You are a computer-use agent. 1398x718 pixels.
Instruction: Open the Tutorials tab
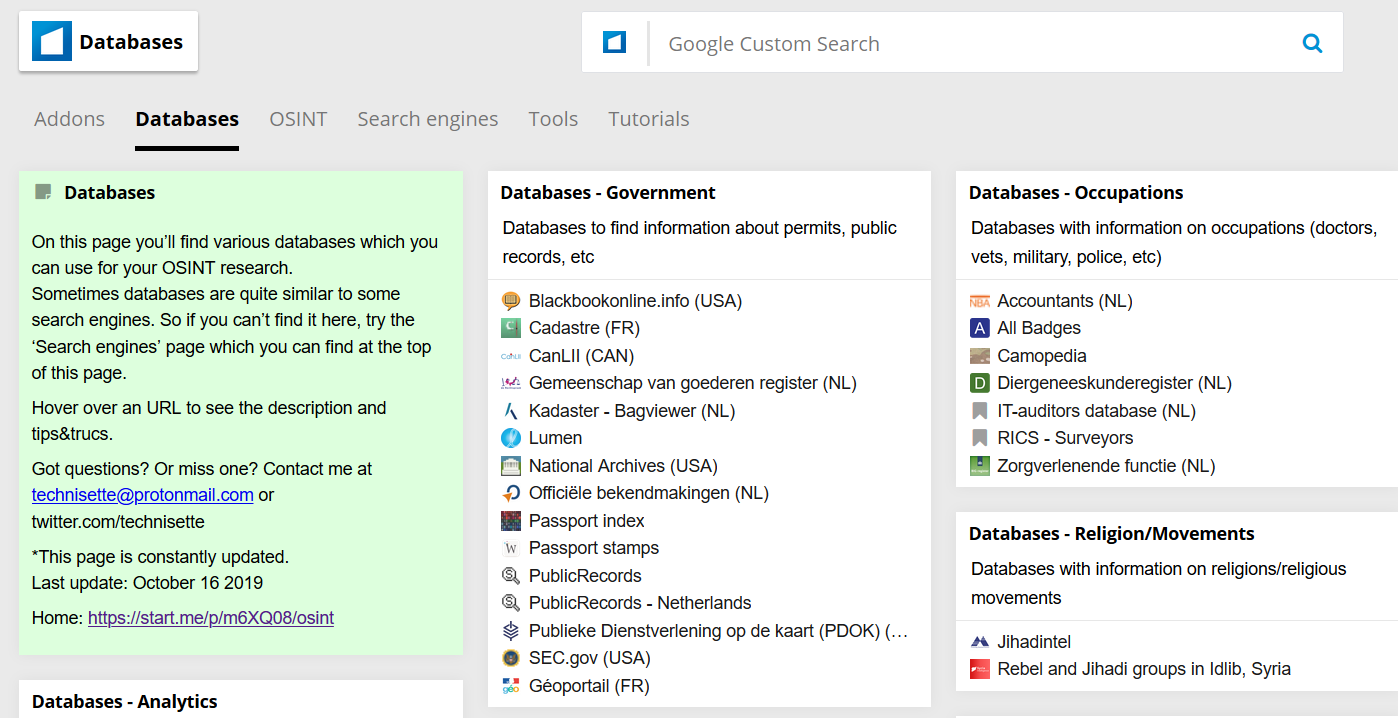point(649,119)
